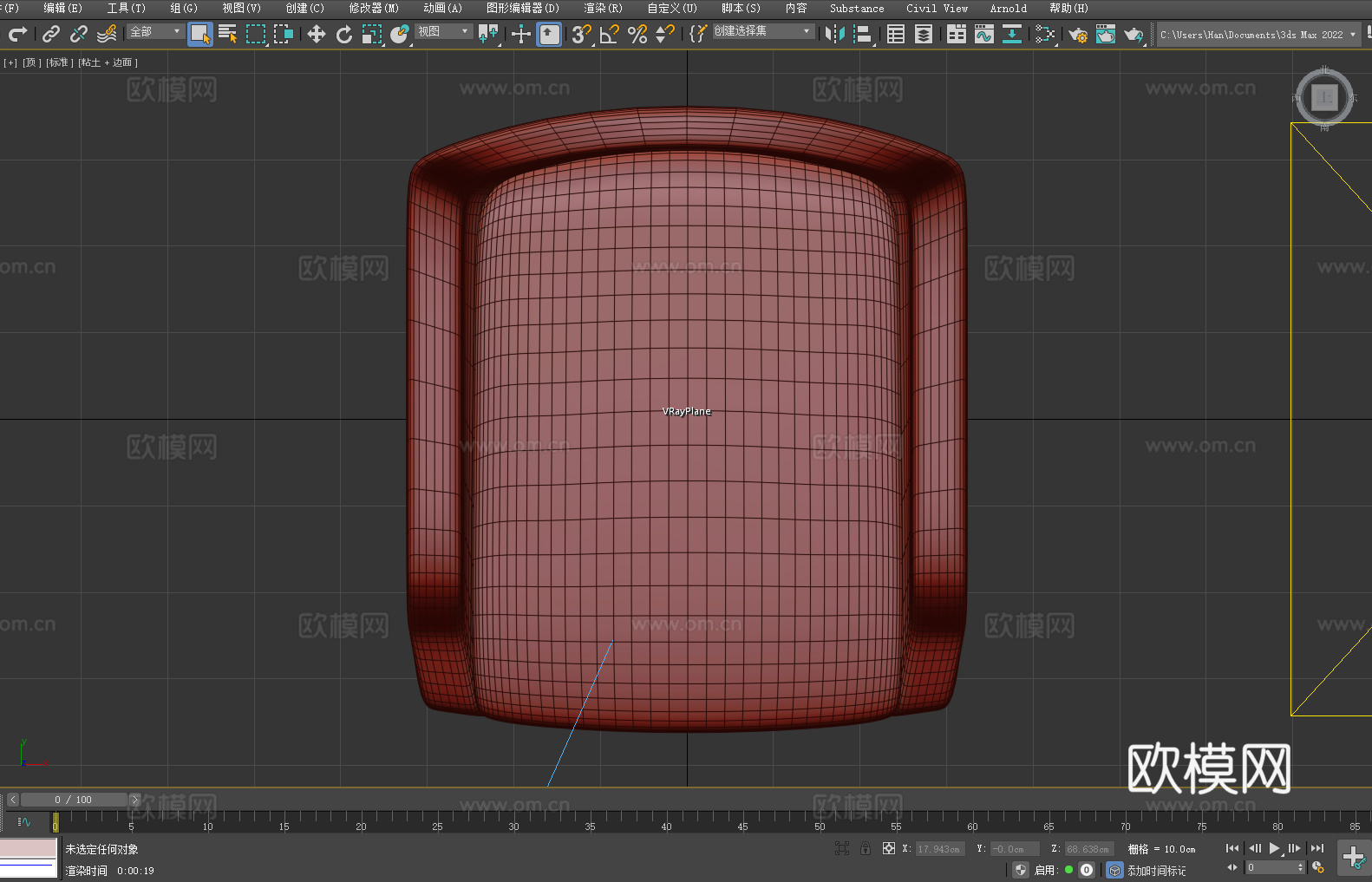Screen dimensions: 1372x882
Task: Open the Arnold menu
Action: (x=1009, y=8)
